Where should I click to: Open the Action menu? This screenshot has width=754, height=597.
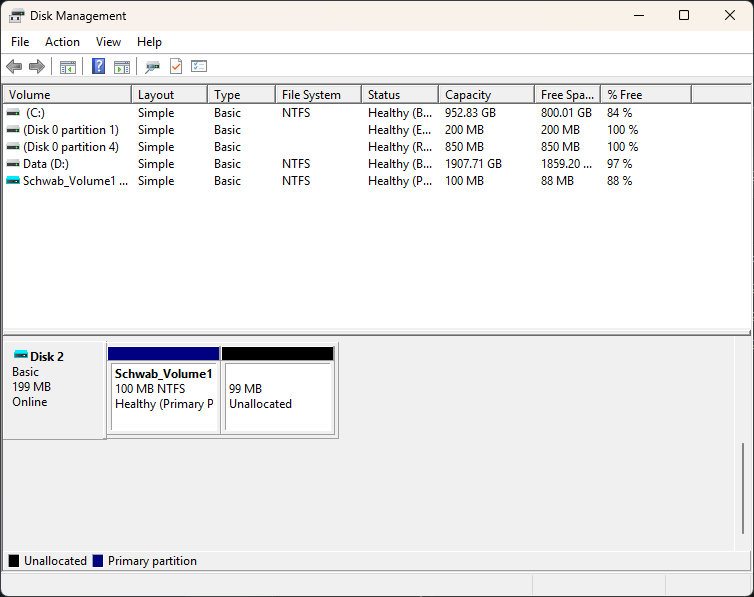[63, 42]
